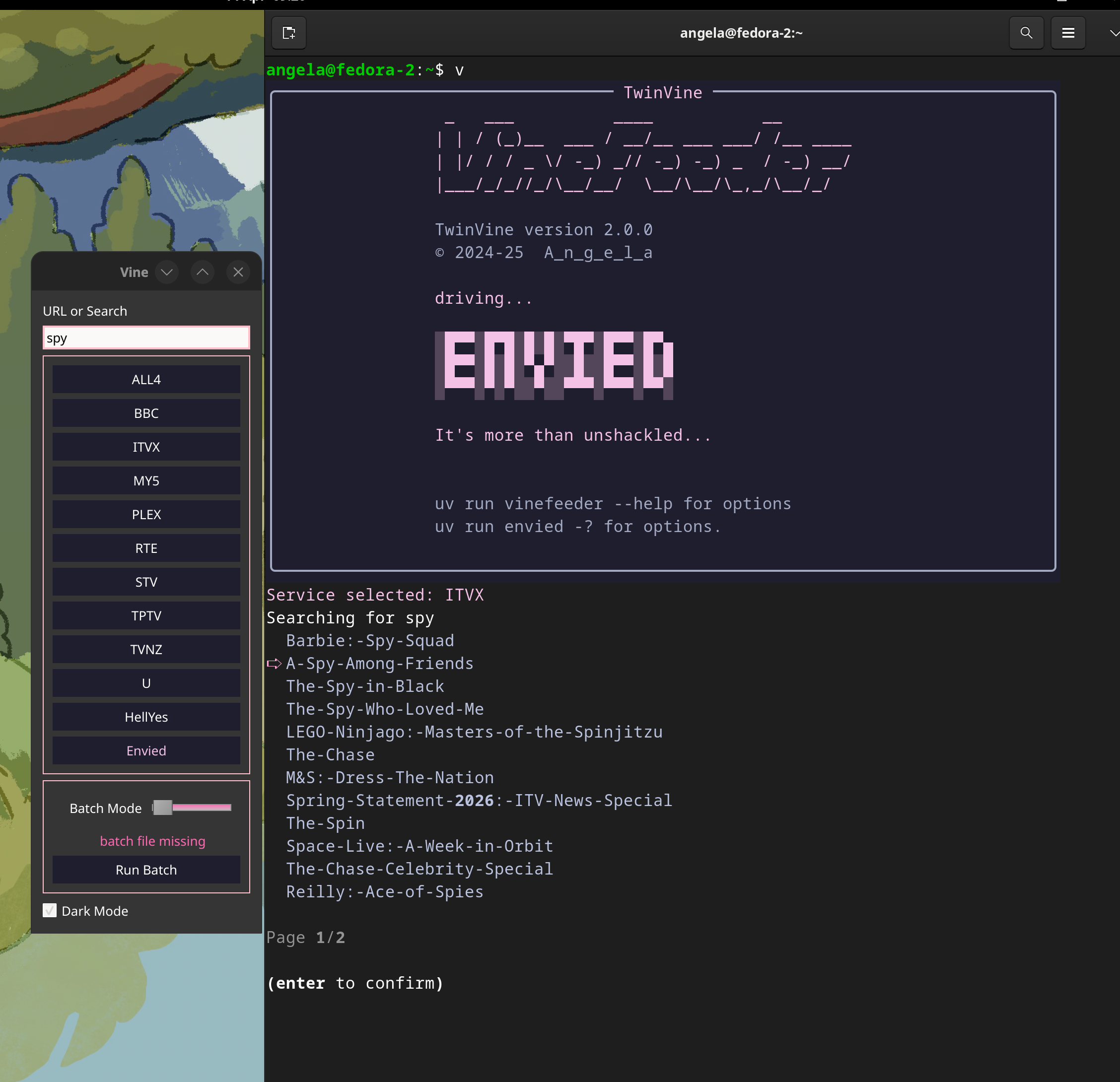This screenshot has height=1082, width=1120.
Task: Open the terminal hamburger menu
Action: [x=1068, y=33]
